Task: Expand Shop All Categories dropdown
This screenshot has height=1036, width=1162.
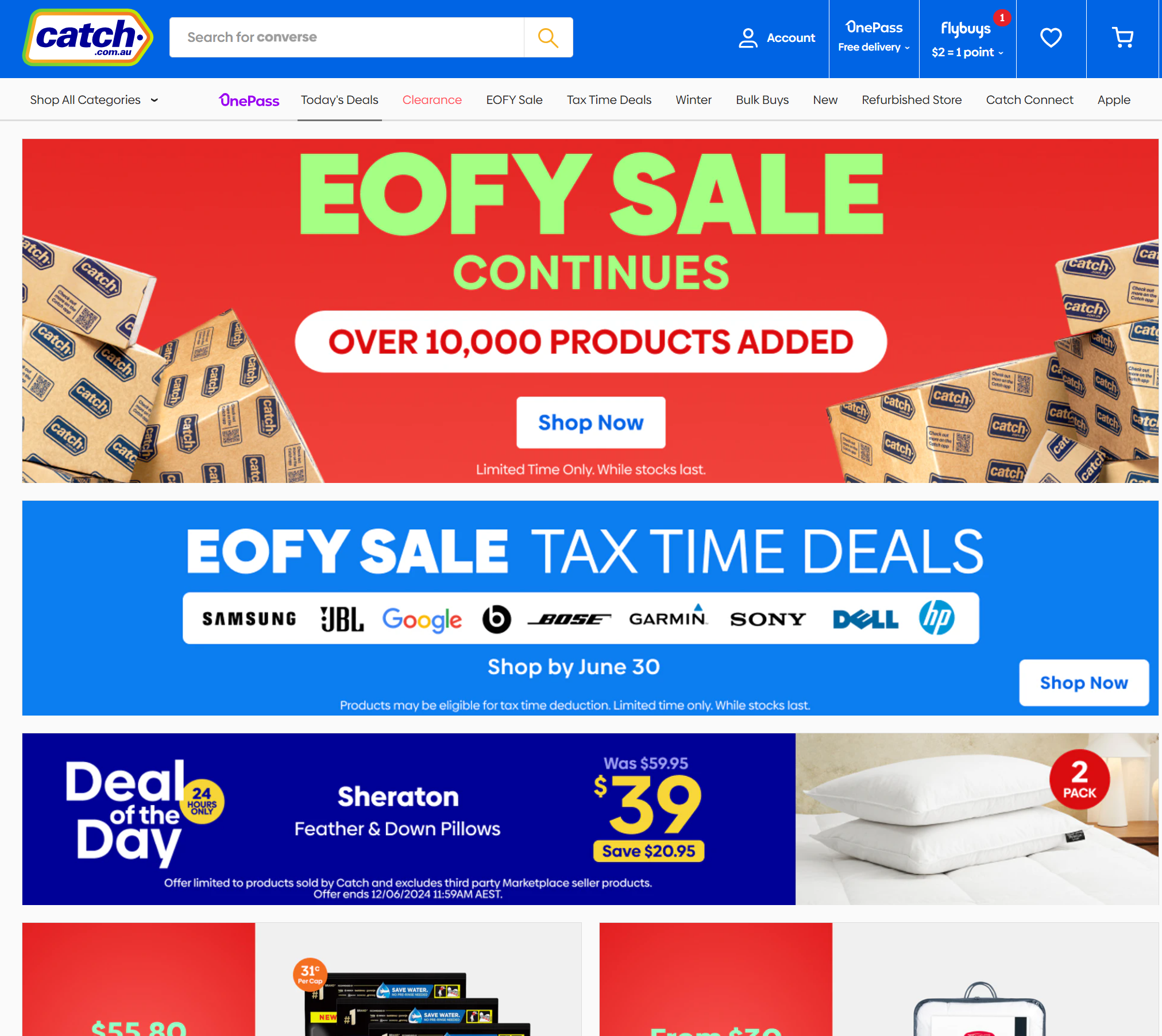Action: pyautogui.click(x=94, y=100)
